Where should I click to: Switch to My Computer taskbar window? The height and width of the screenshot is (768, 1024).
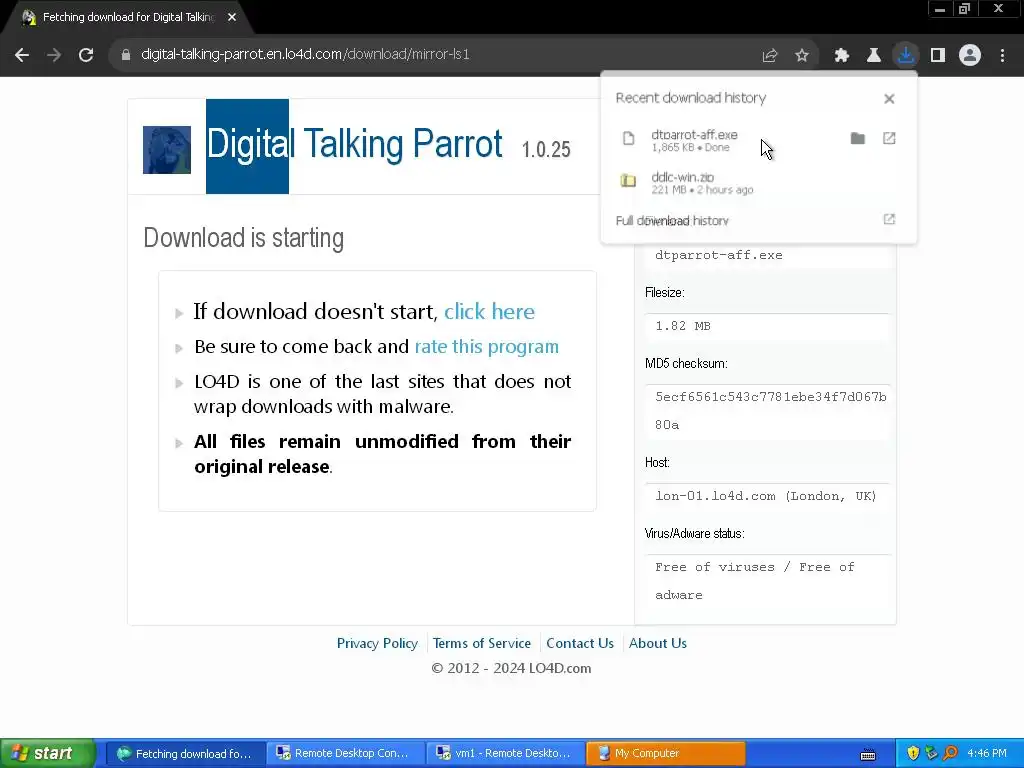point(665,754)
